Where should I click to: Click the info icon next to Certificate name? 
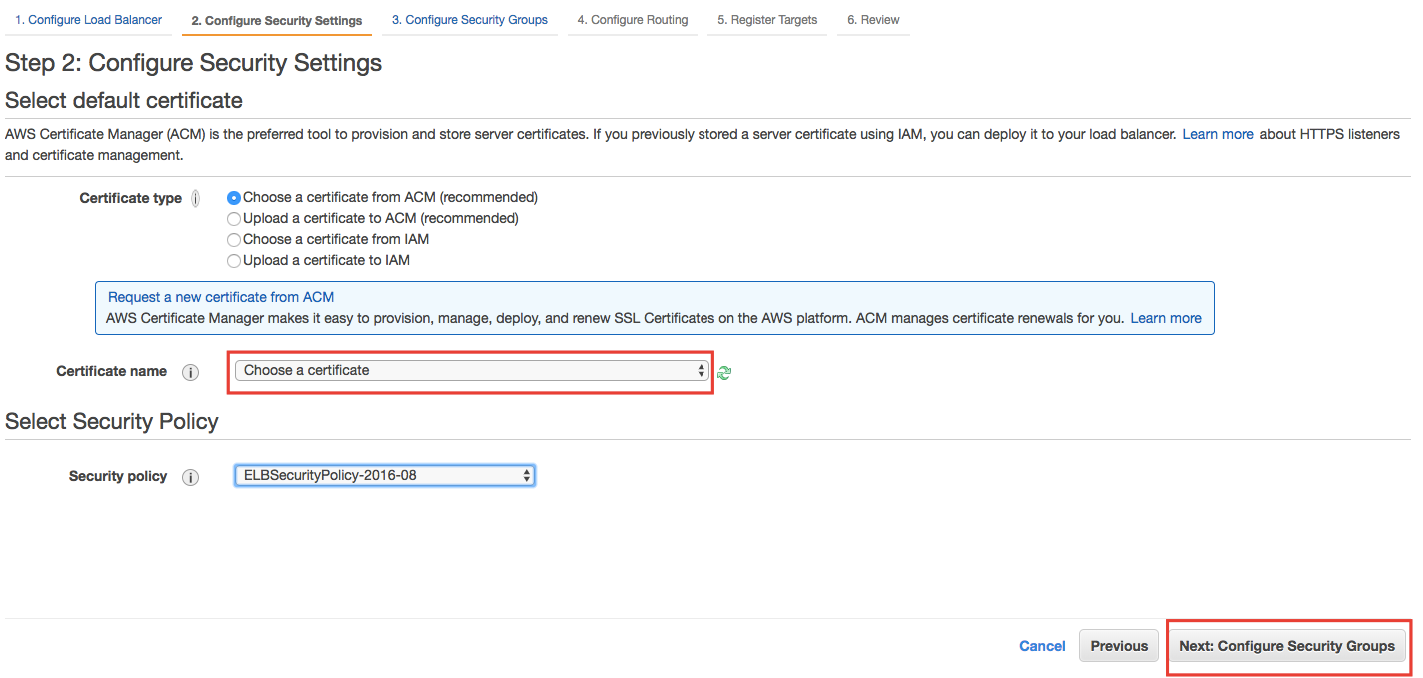[190, 372]
